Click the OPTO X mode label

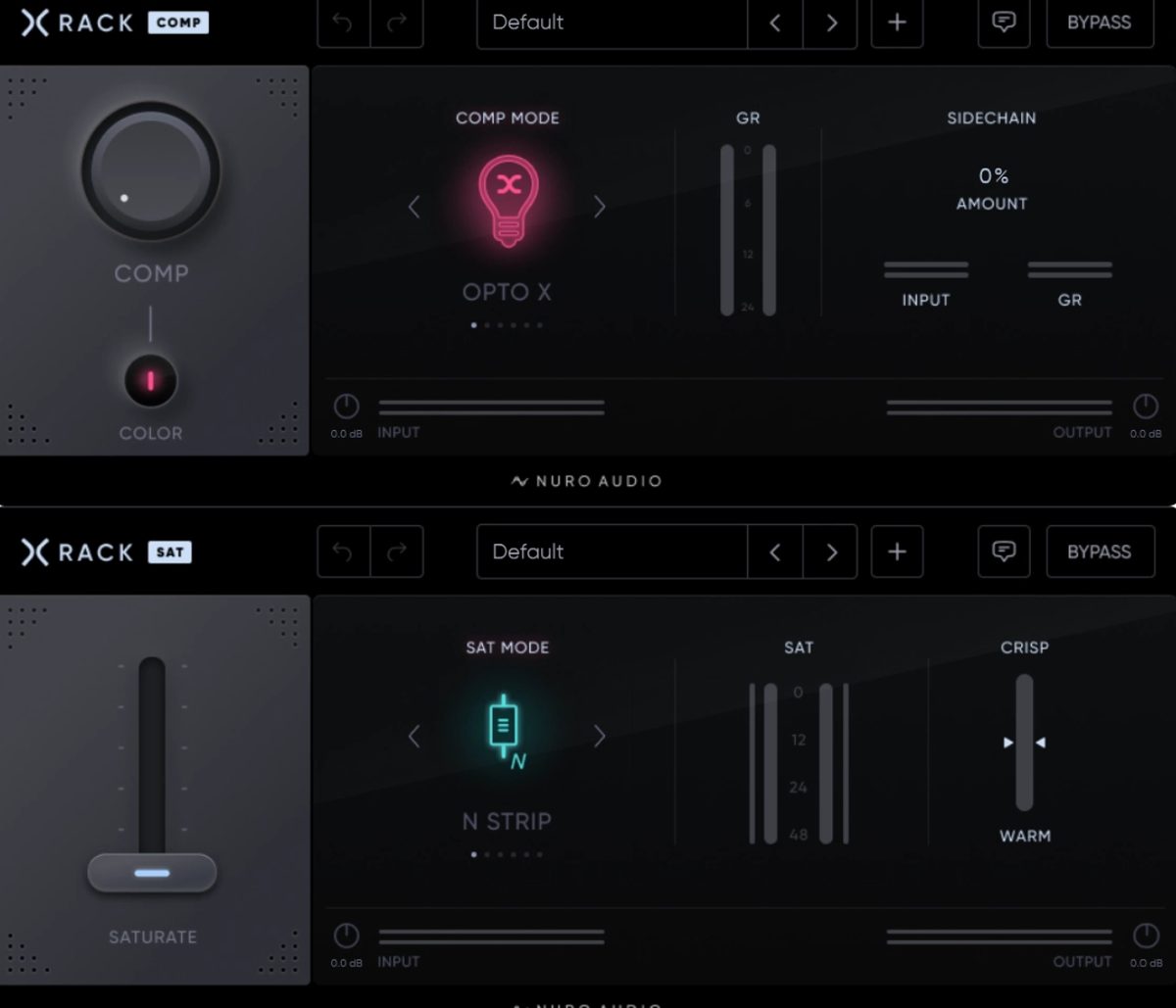pyautogui.click(x=508, y=292)
